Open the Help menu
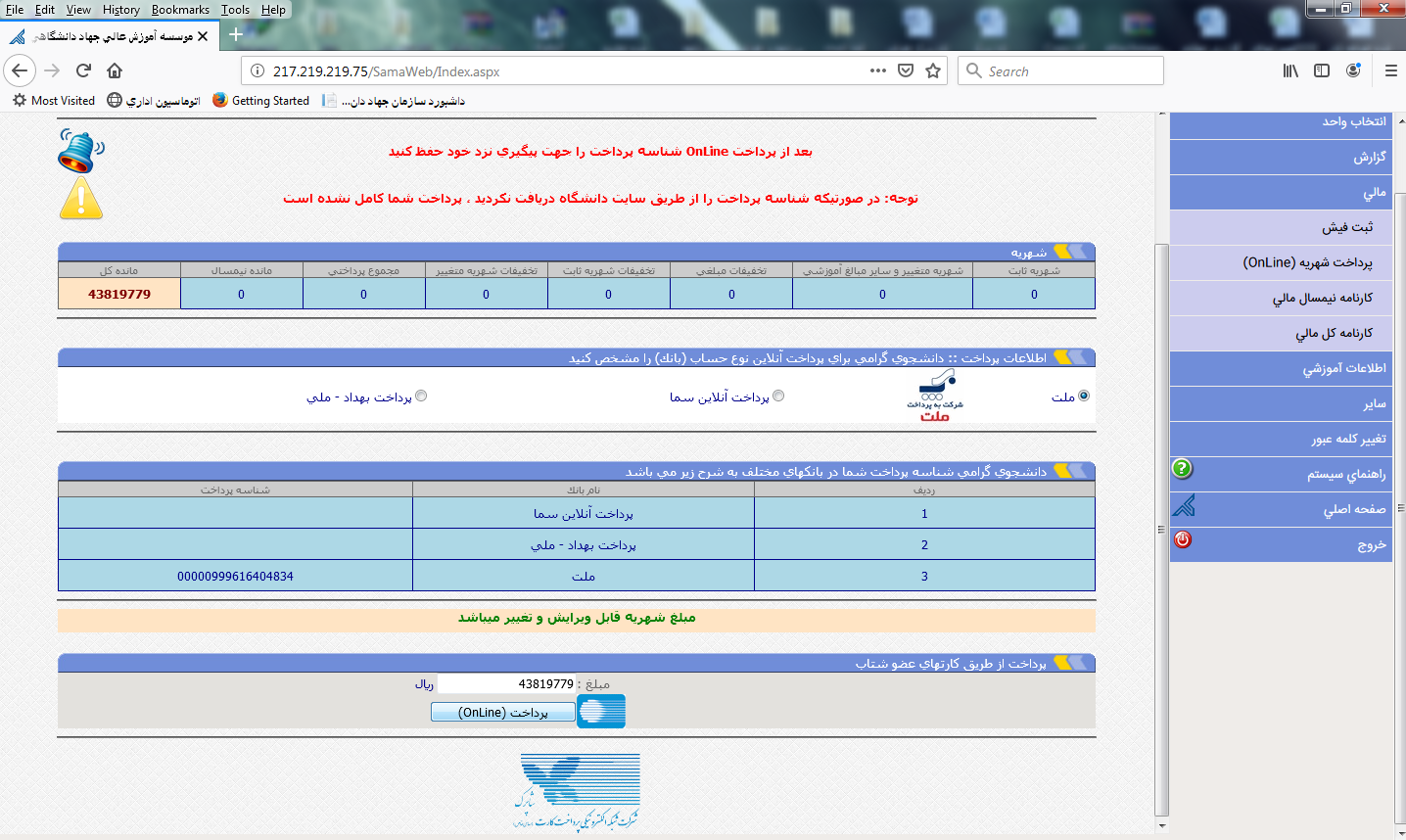 click(x=273, y=9)
